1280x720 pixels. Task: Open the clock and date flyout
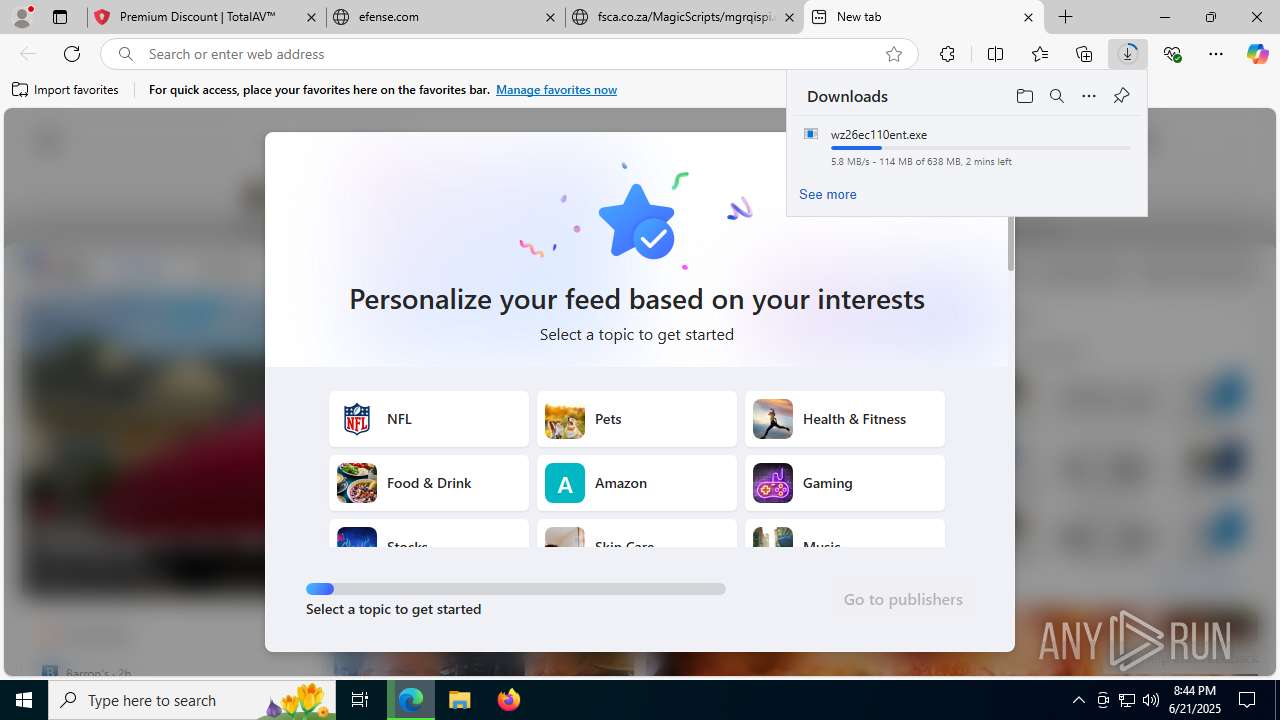[1197, 700]
